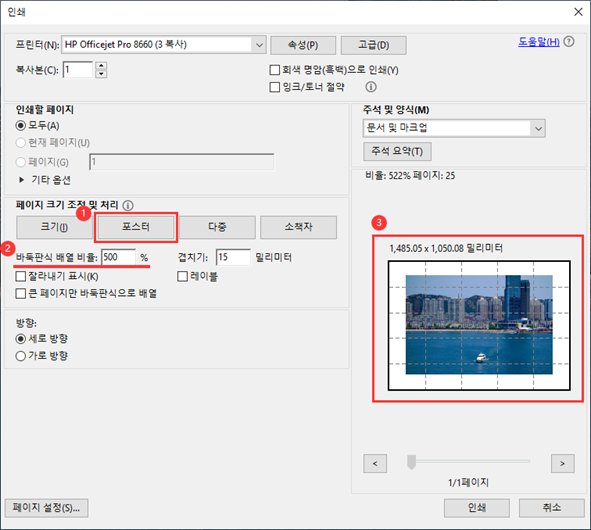Go to previous preview page arrow
The image size is (591, 530).
point(375,463)
